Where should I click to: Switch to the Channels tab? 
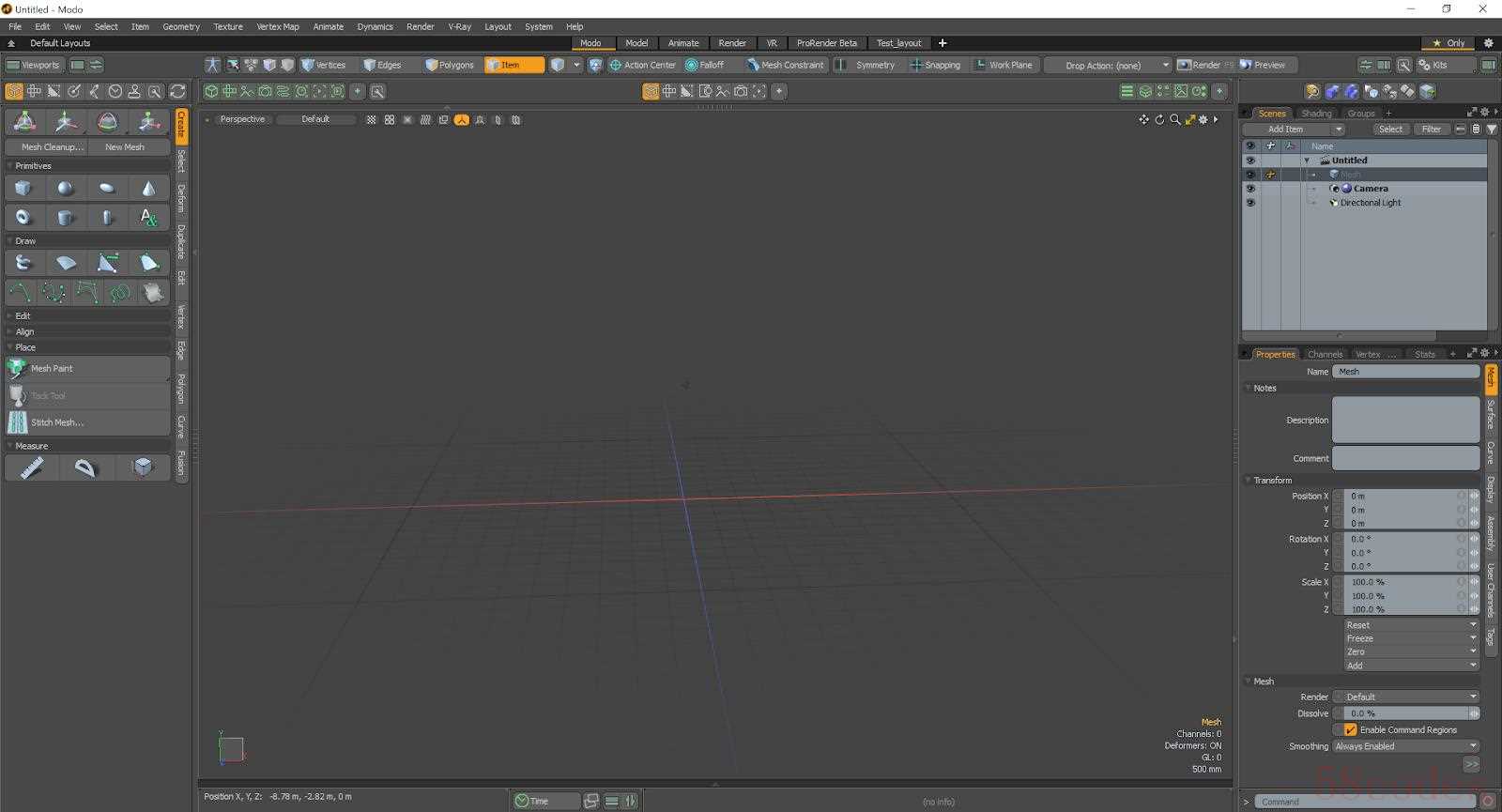[1325, 355]
